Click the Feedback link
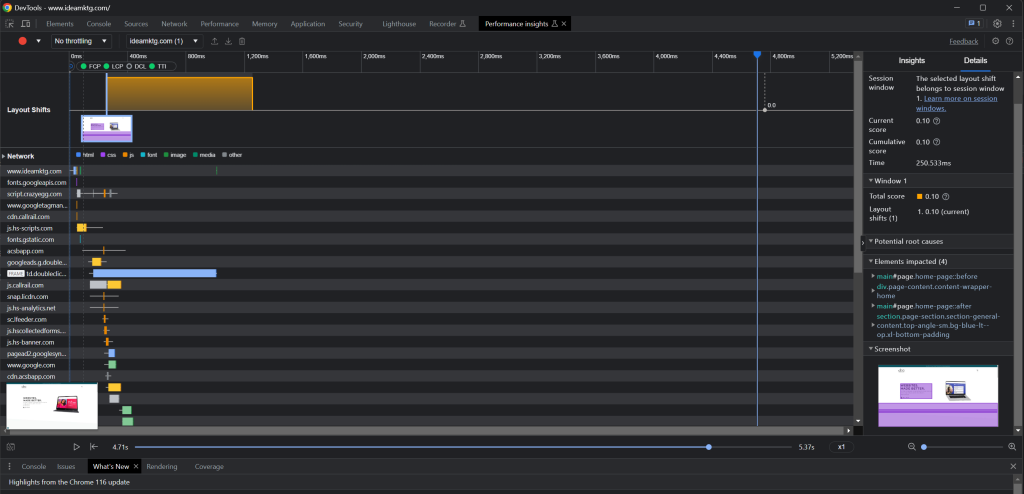 (963, 41)
